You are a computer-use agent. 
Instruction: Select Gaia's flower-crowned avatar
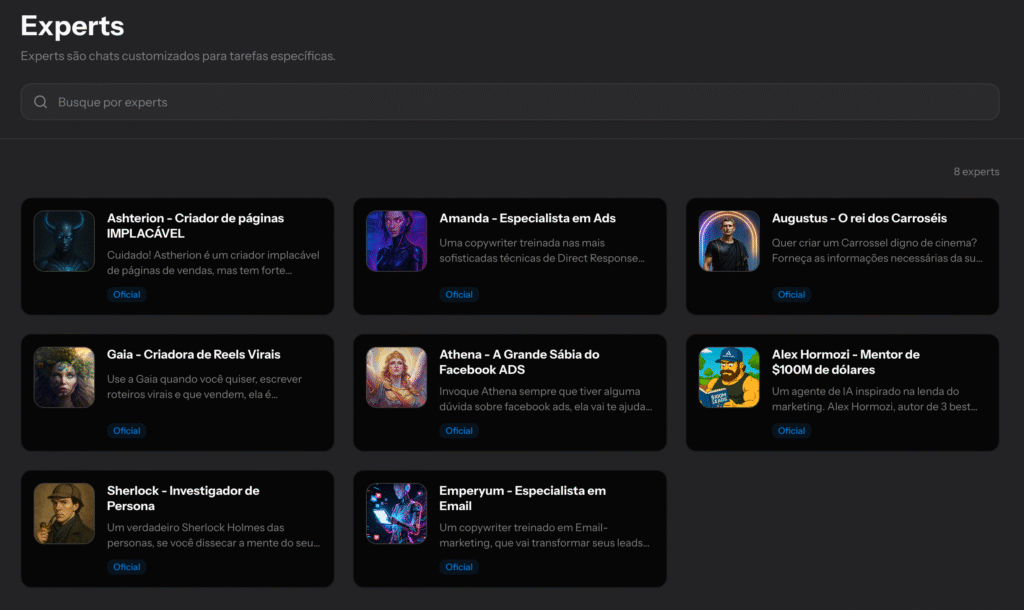(64, 377)
